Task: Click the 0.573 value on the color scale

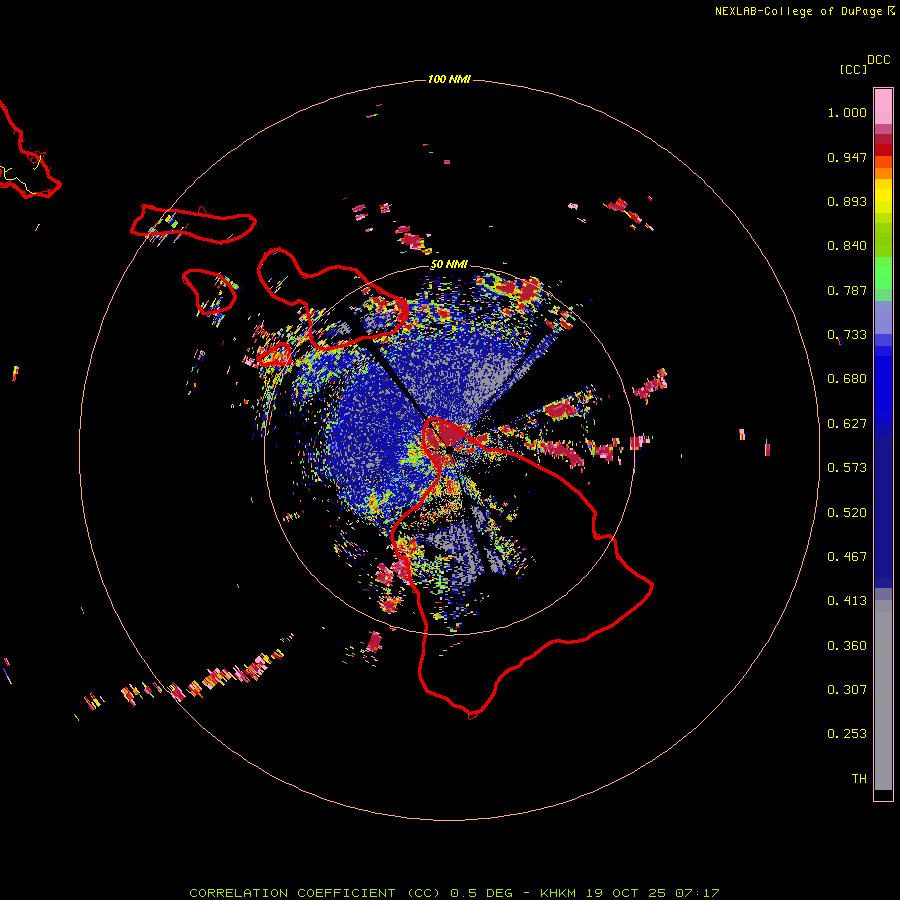Action: pyautogui.click(x=847, y=468)
